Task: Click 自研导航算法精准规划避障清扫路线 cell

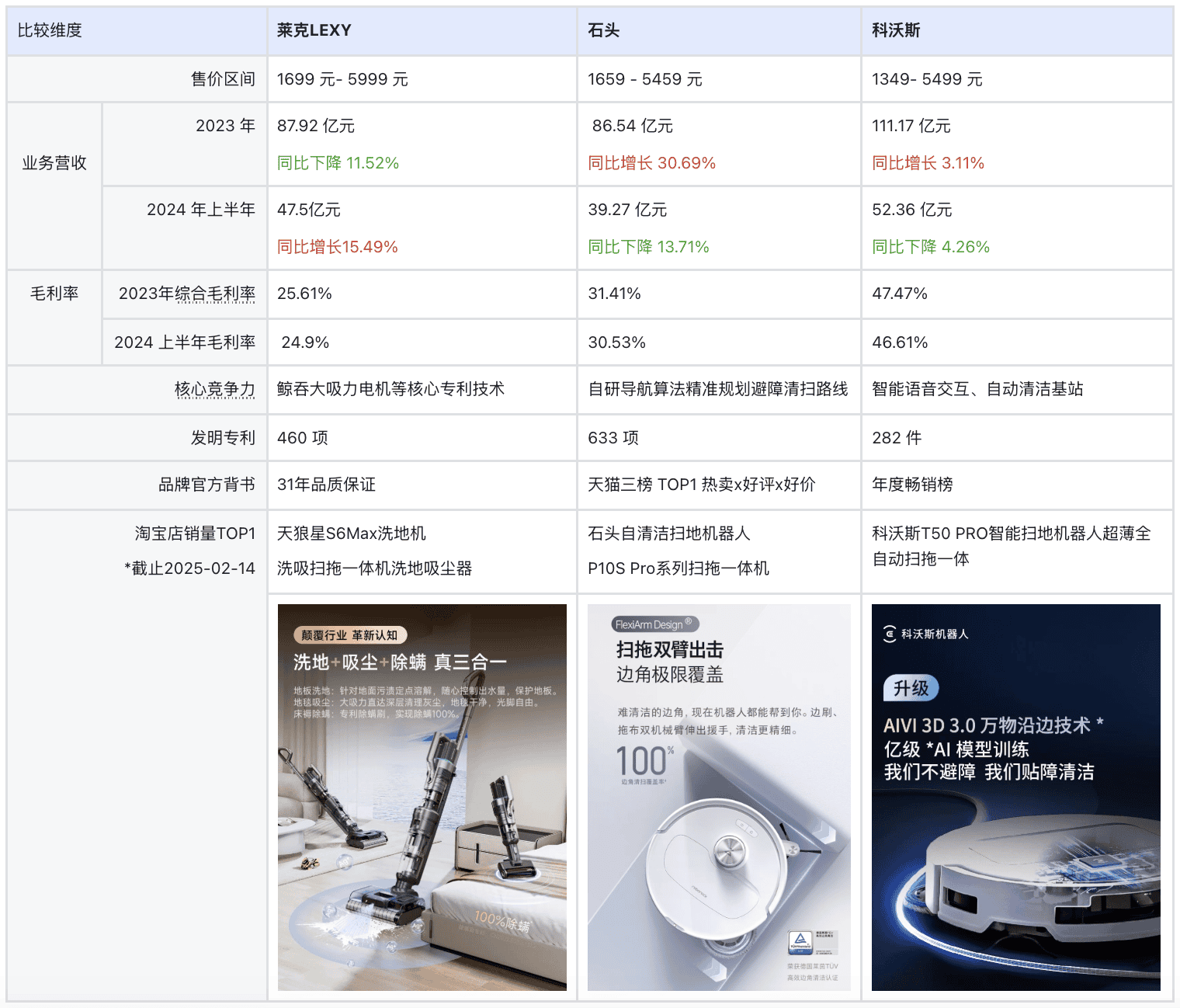Action: [x=718, y=389]
